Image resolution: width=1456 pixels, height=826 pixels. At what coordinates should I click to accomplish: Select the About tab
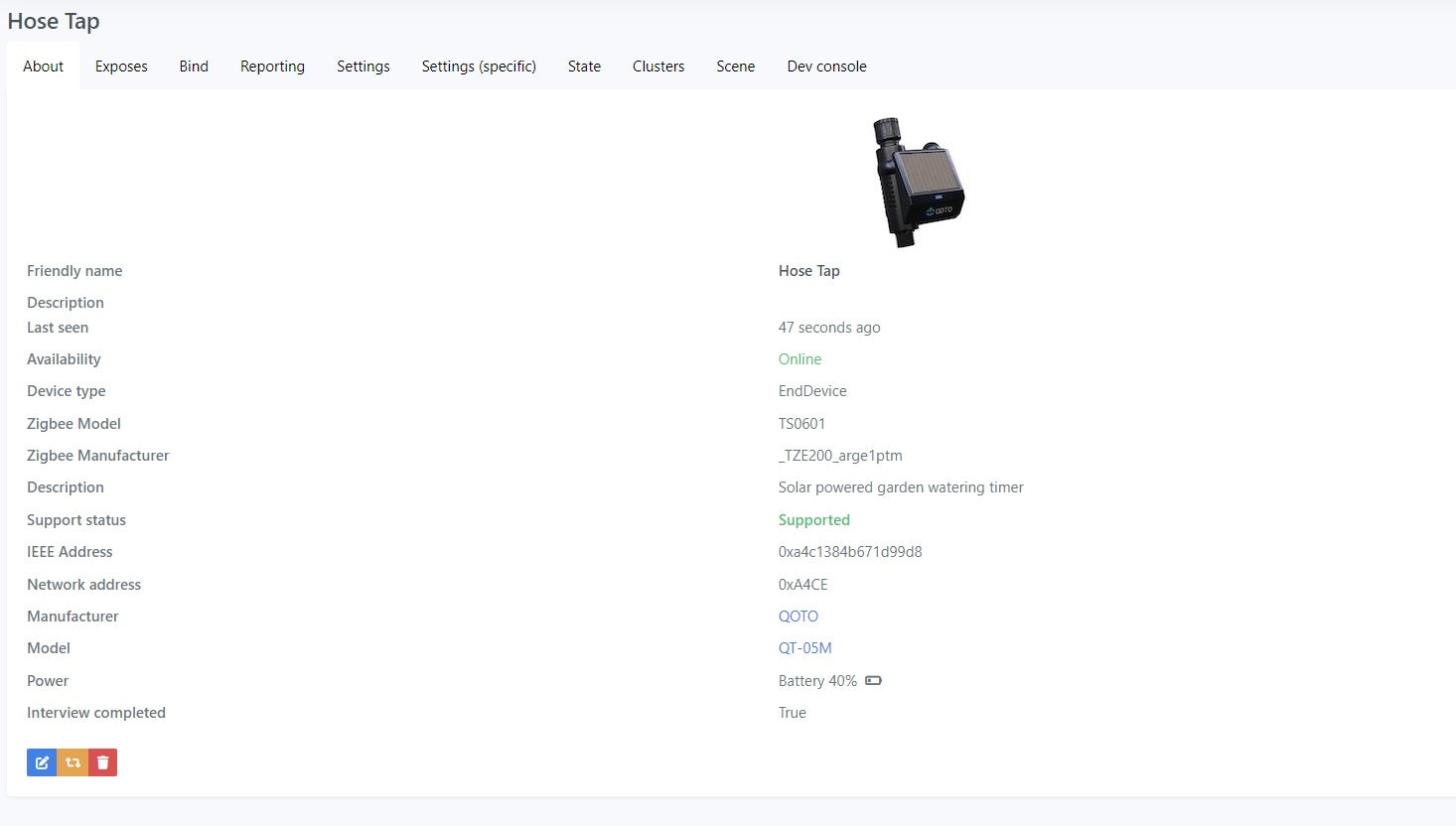click(43, 67)
